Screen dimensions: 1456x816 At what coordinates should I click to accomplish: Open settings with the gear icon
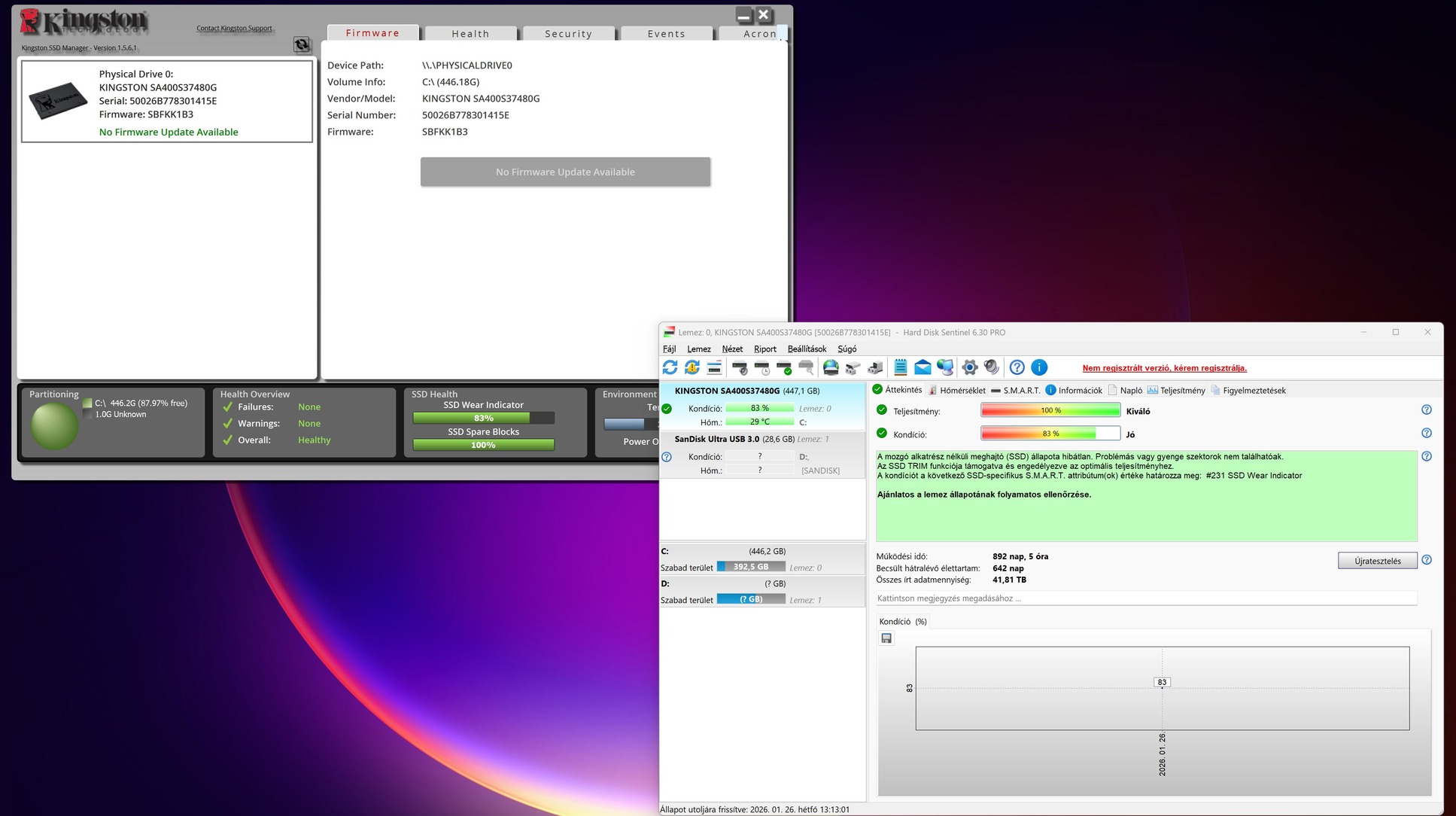click(970, 367)
